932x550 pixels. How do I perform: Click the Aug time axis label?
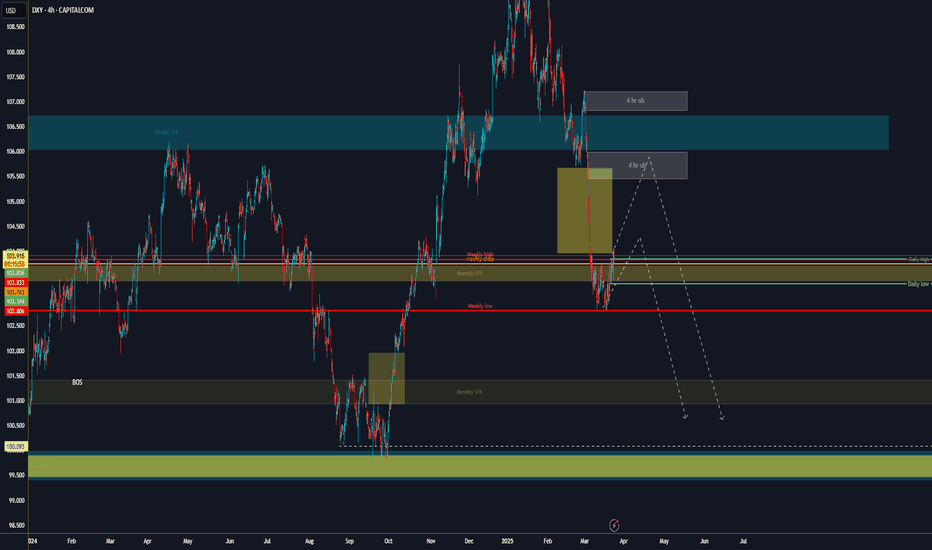(309, 541)
